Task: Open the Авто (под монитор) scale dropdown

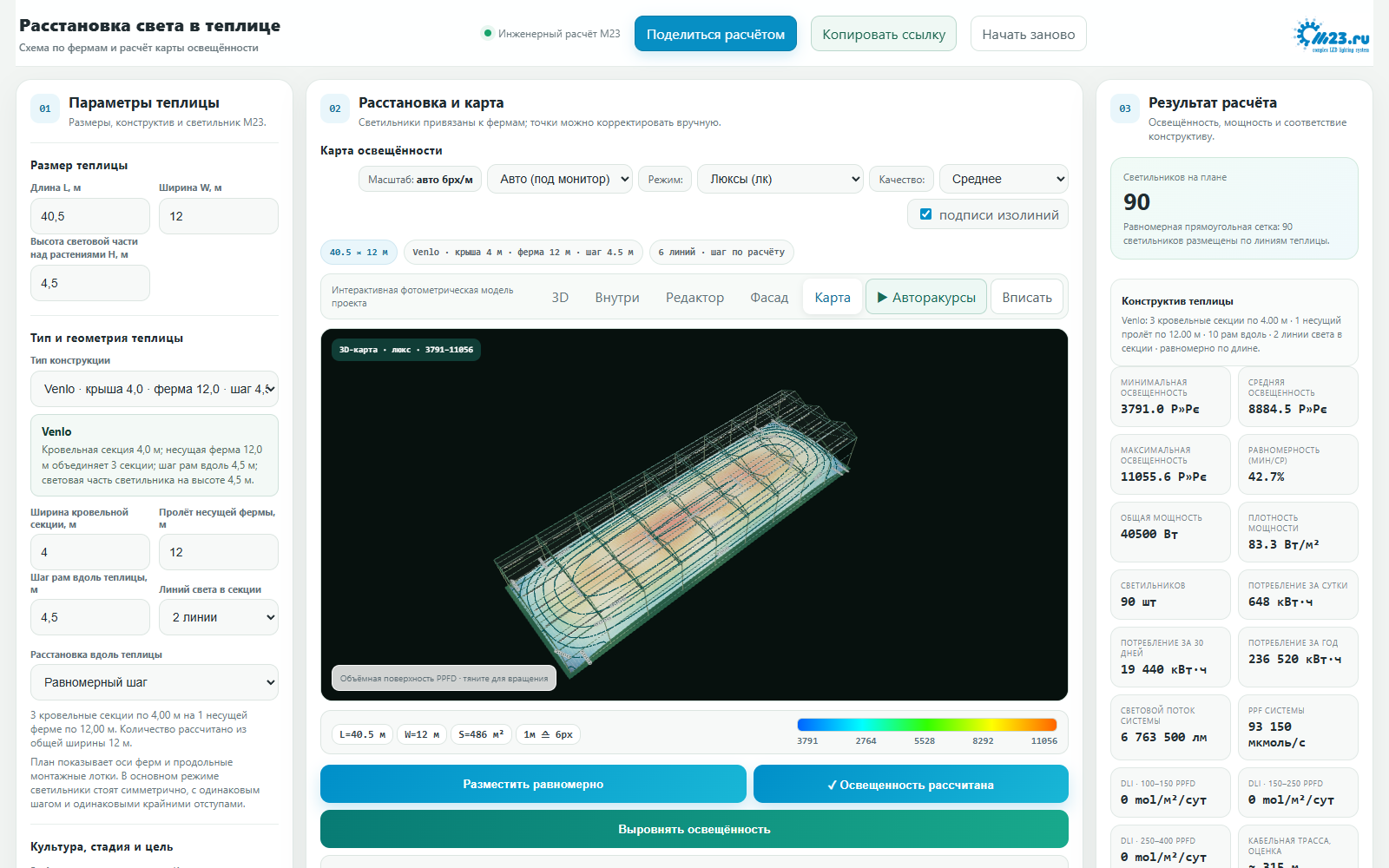Action: (560, 179)
